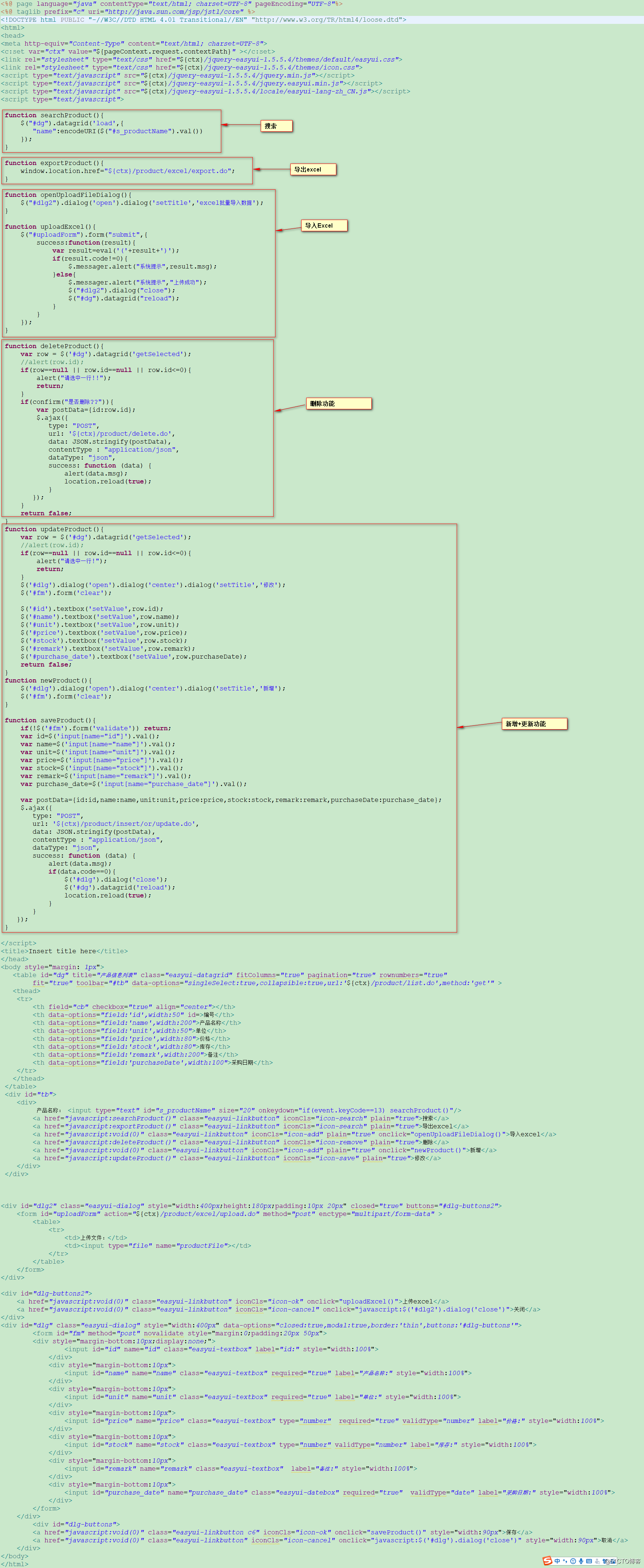644x1568 pixels.
Task: Click the field:'purchaseDate' th line
Action: [x=153, y=1062]
